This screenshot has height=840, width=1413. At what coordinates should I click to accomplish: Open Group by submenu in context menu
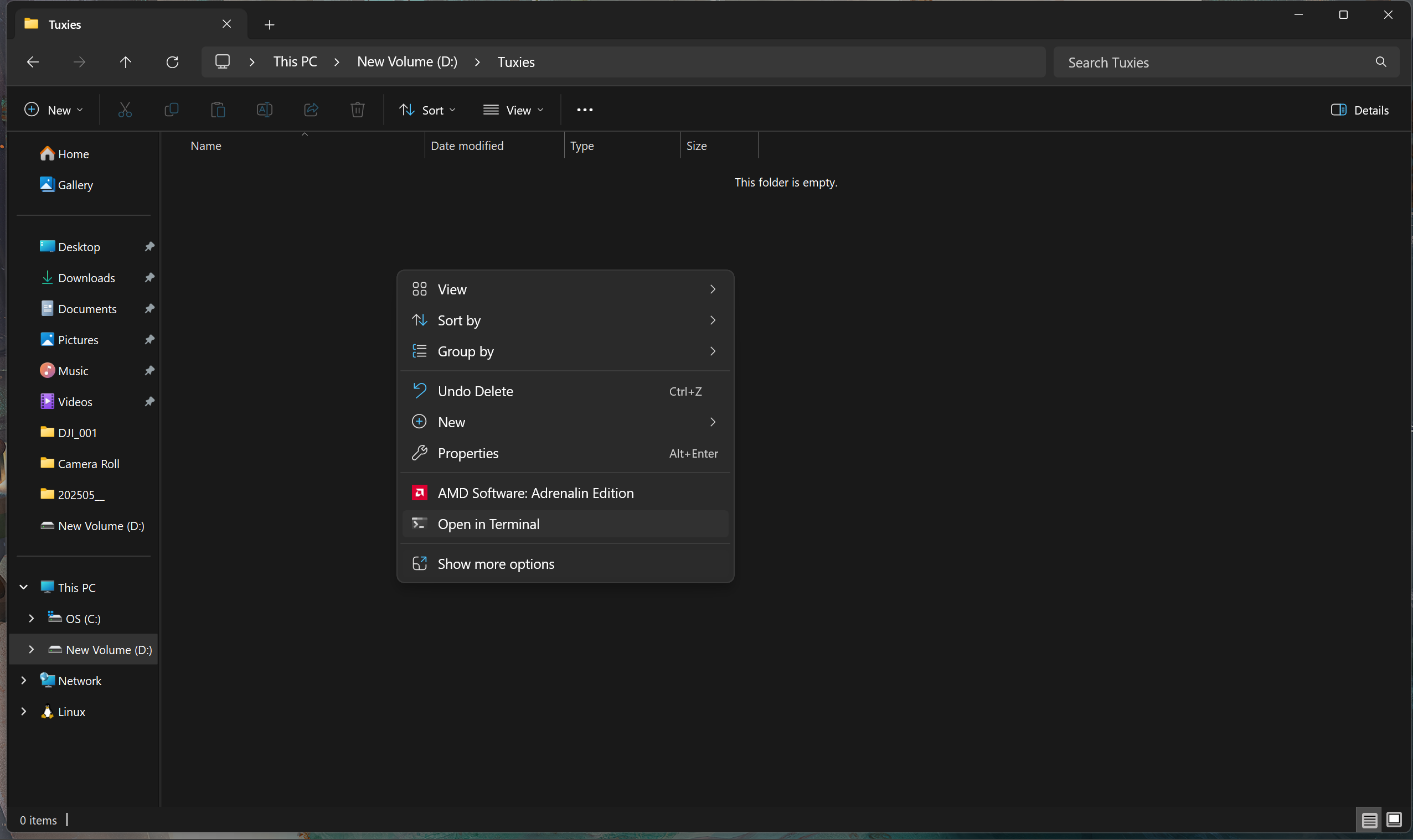pos(565,351)
